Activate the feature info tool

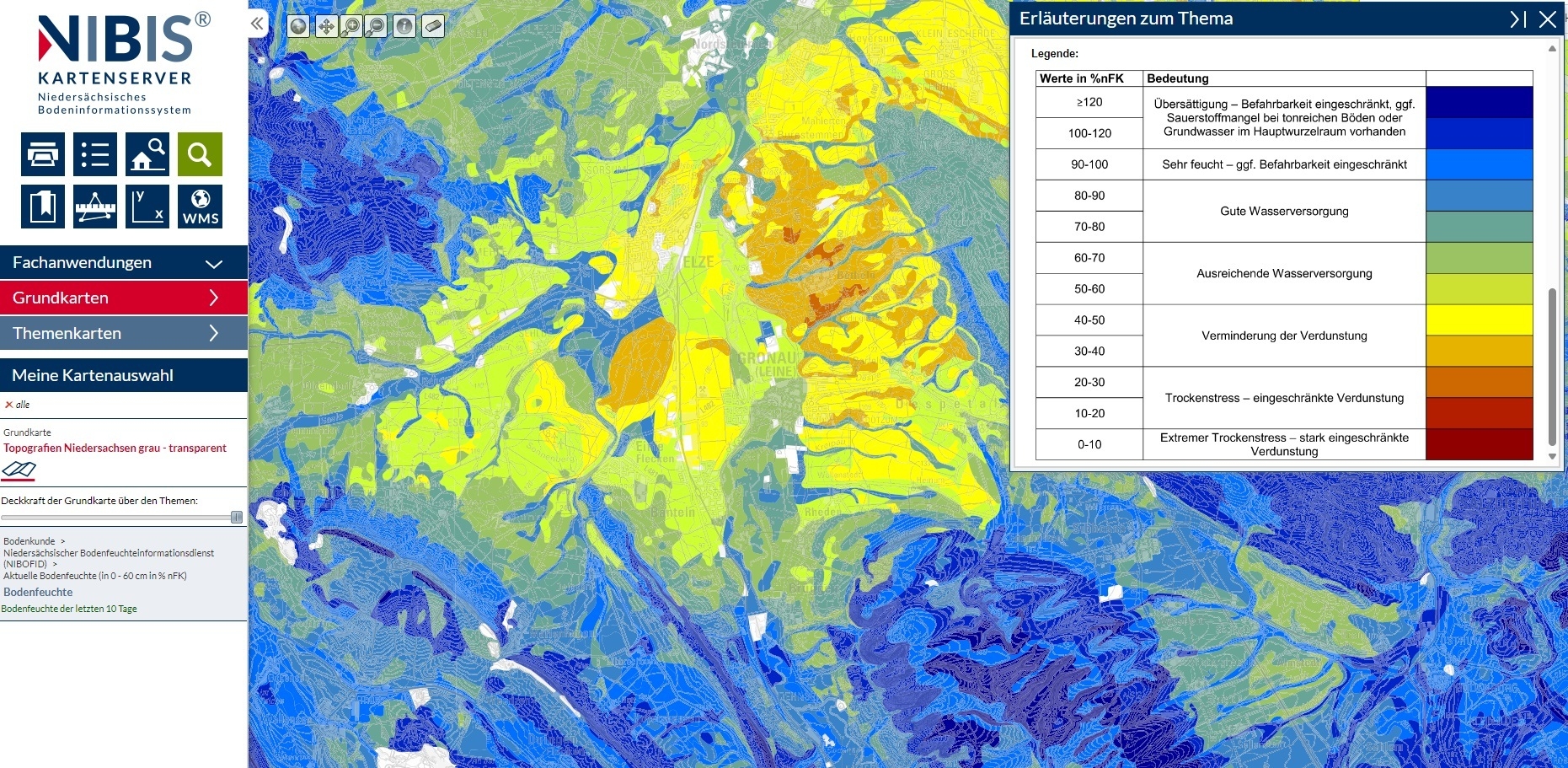(404, 26)
